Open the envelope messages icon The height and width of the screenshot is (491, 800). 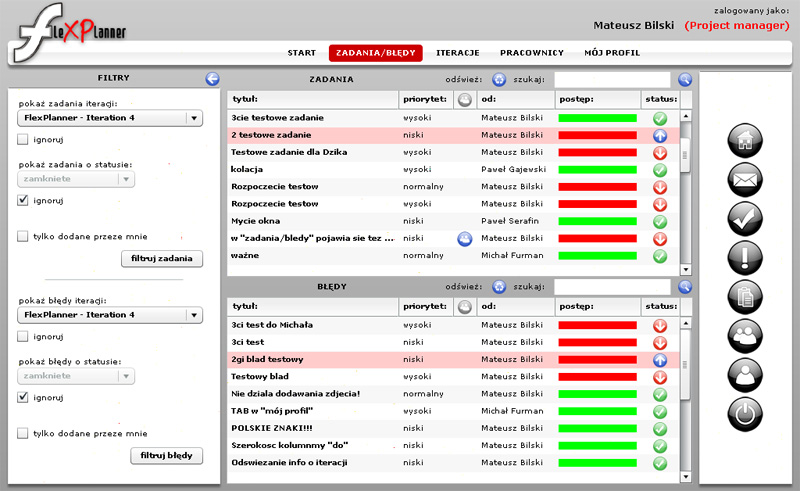[743, 180]
